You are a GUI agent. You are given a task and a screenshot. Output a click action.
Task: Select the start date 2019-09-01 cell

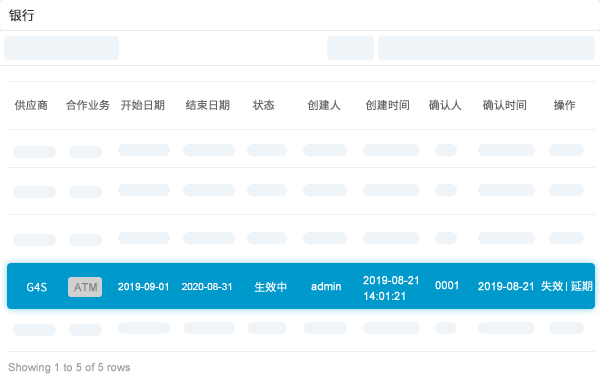click(143, 287)
